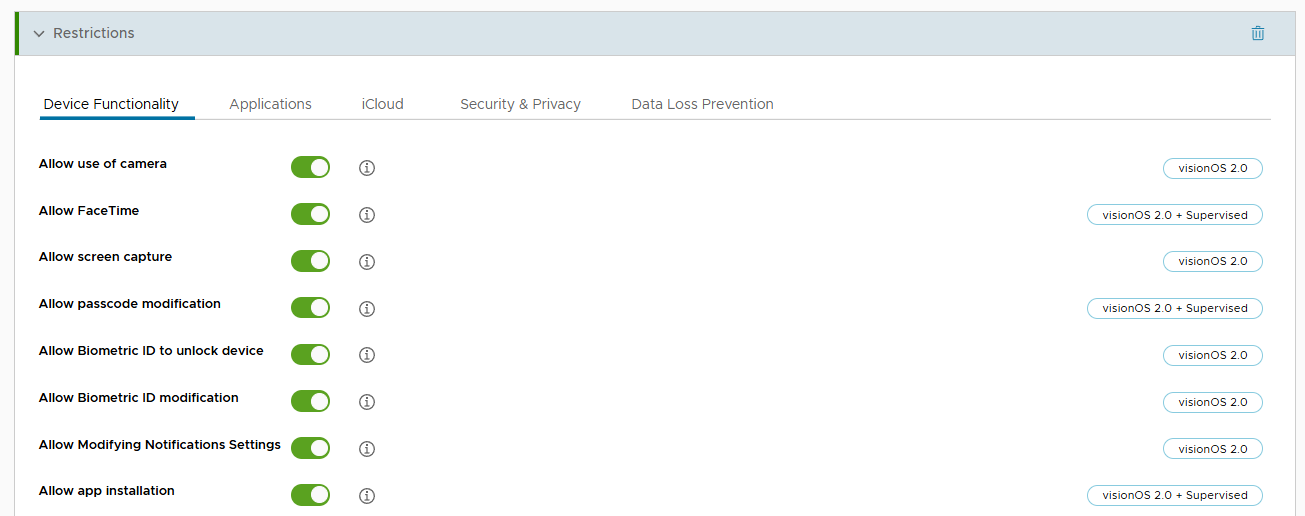Toggle Allow passcode modification switch
Image resolution: width=1305 pixels, height=516 pixels.
pos(310,307)
